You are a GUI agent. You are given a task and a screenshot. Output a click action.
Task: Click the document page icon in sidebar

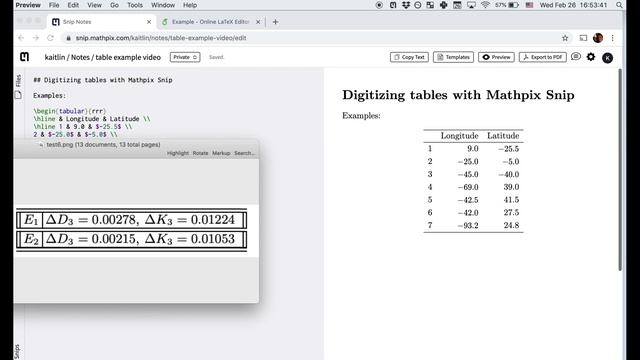click(x=18, y=95)
